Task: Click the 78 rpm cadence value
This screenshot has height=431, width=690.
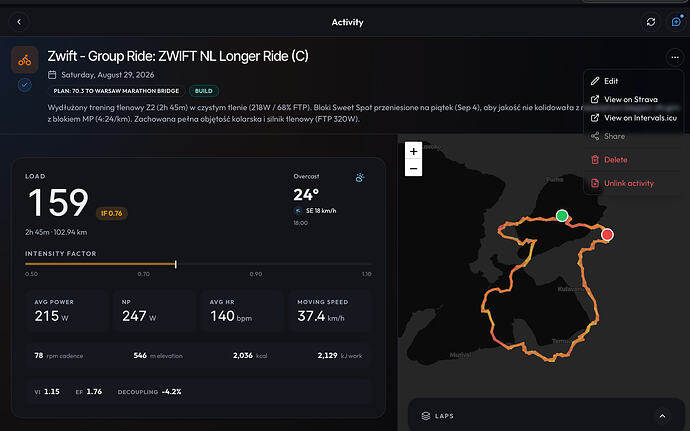Action: click(x=59, y=356)
